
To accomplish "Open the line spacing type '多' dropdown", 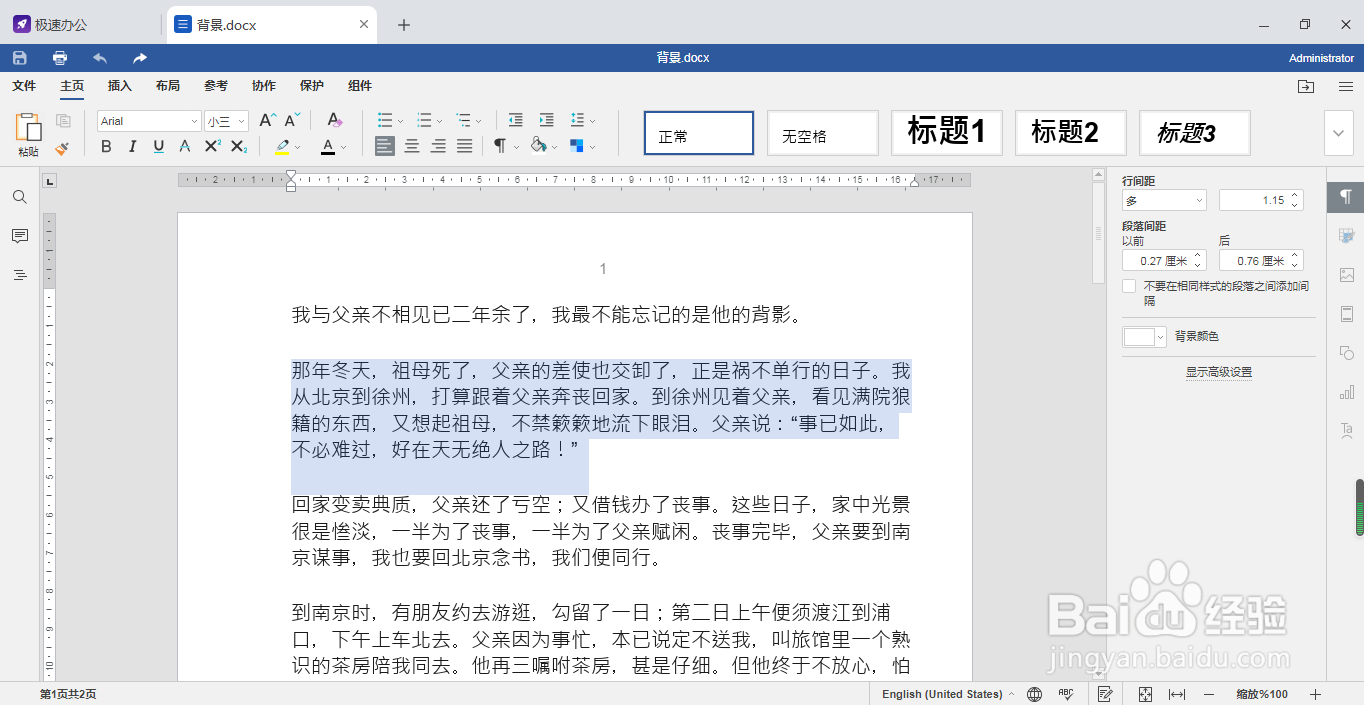I will pos(1164,200).
